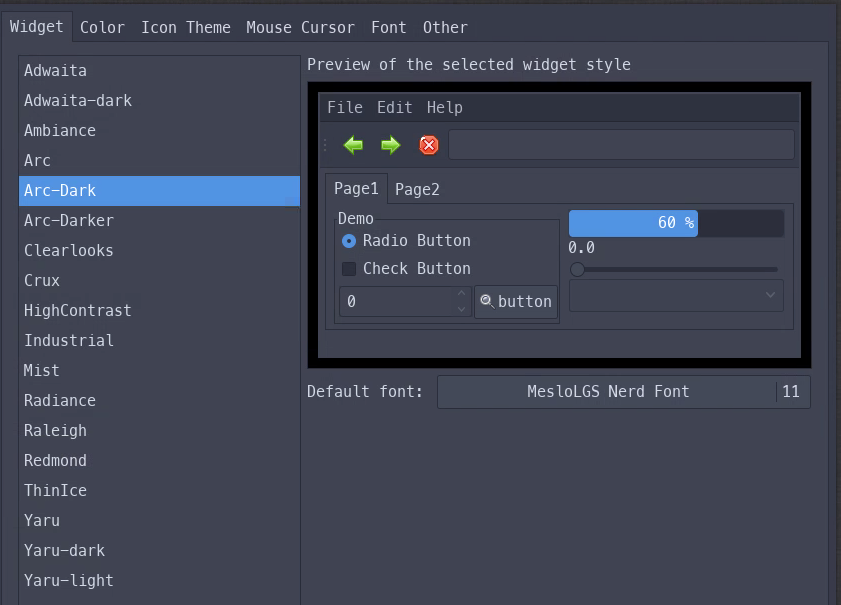Choose the Arc-Darker theme
The width and height of the screenshot is (841, 605).
point(159,221)
